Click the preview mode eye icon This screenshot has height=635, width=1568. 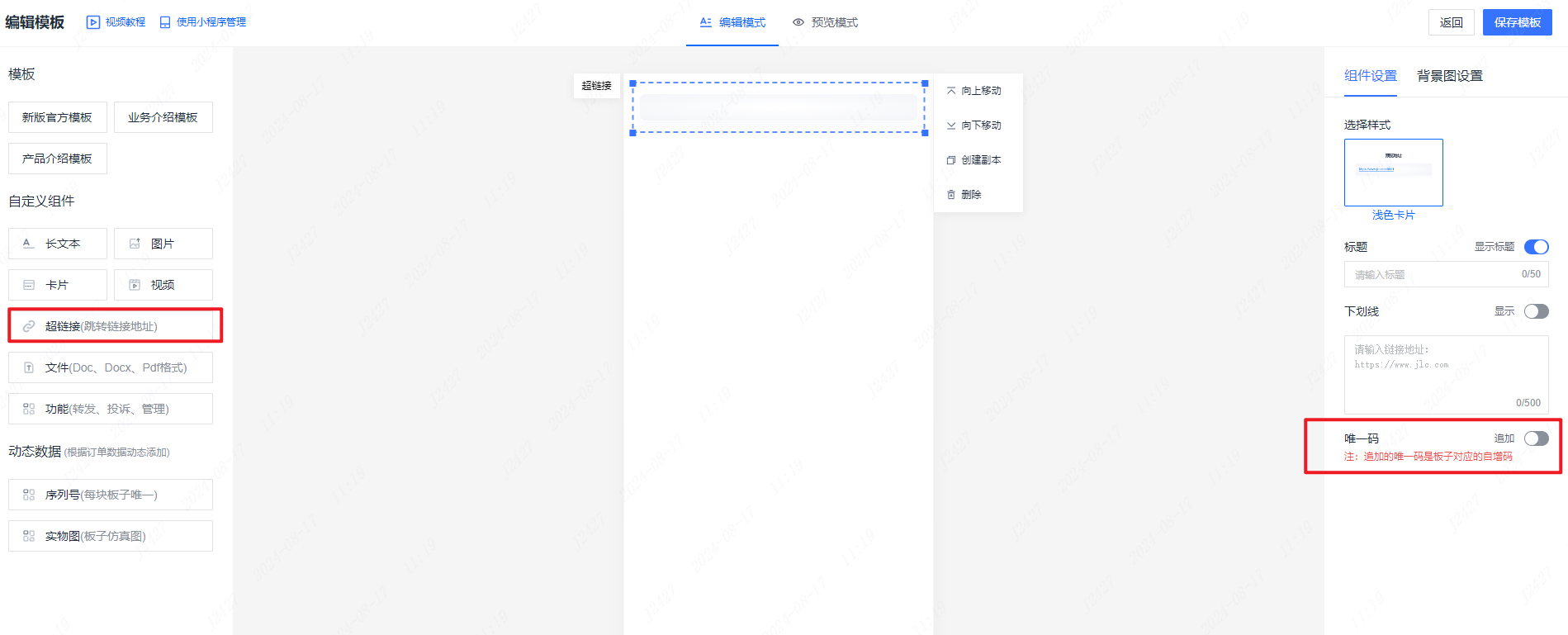[798, 22]
